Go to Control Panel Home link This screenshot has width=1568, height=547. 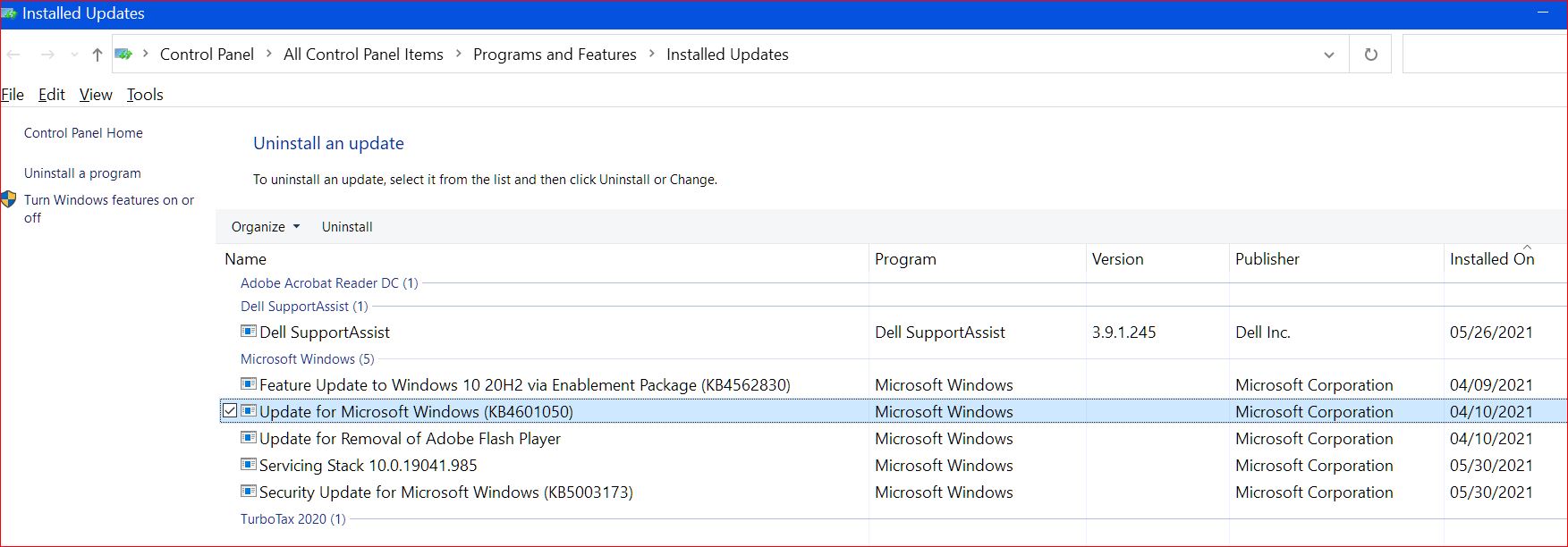tap(83, 133)
